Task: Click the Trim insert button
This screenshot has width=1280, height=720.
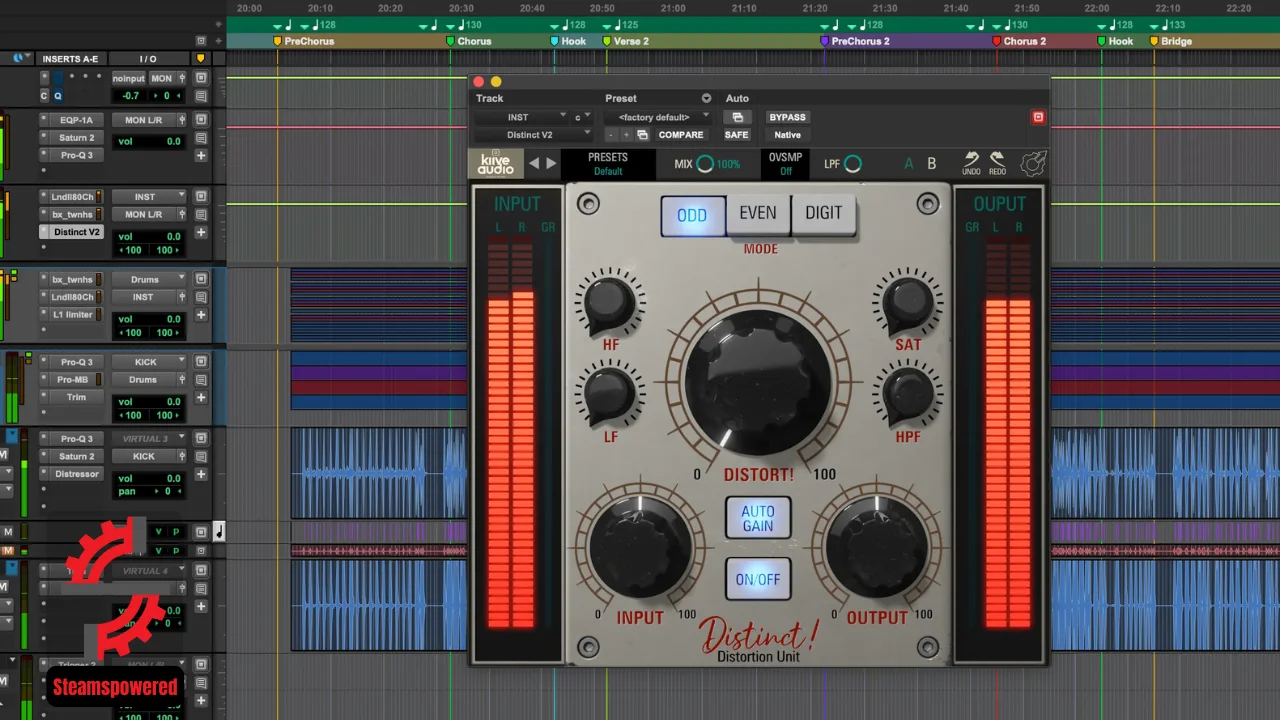Action: [72, 398]
